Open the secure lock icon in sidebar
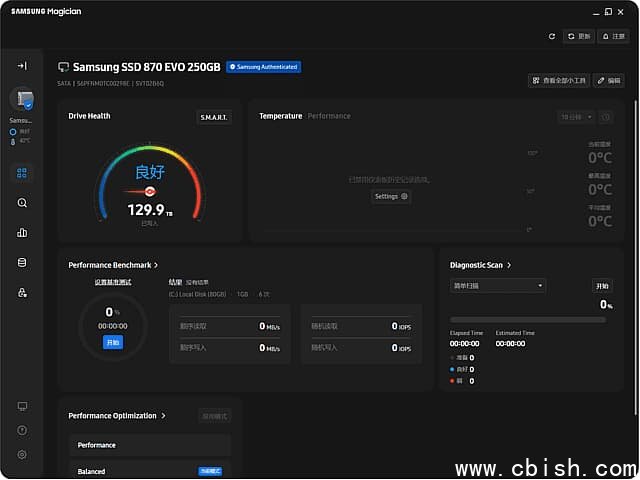 22,293
